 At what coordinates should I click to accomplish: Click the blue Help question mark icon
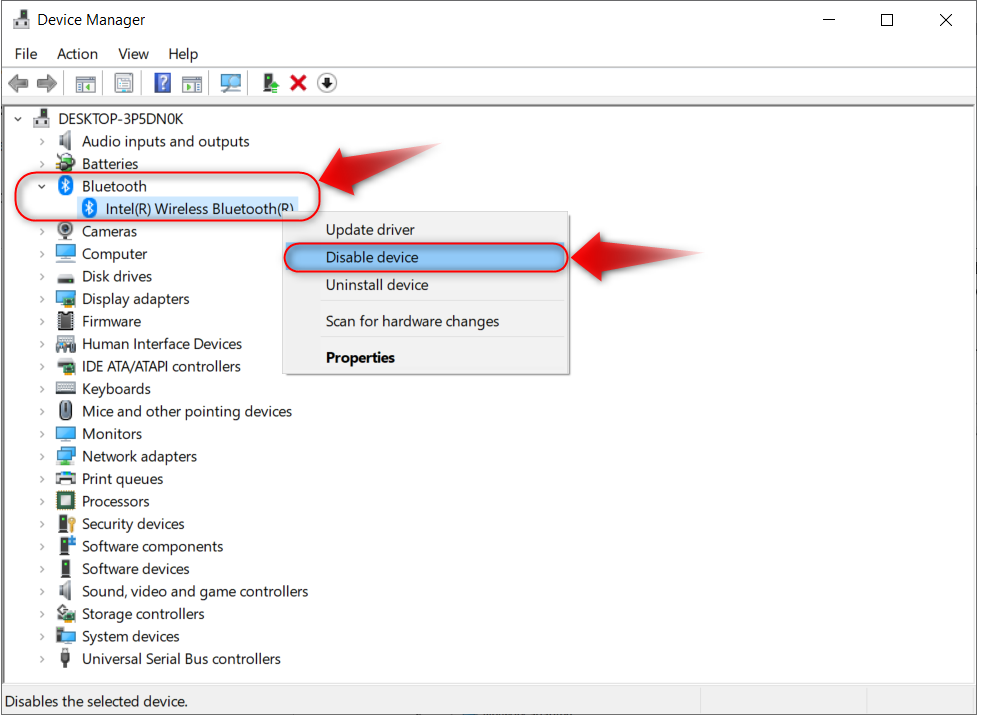162,83
